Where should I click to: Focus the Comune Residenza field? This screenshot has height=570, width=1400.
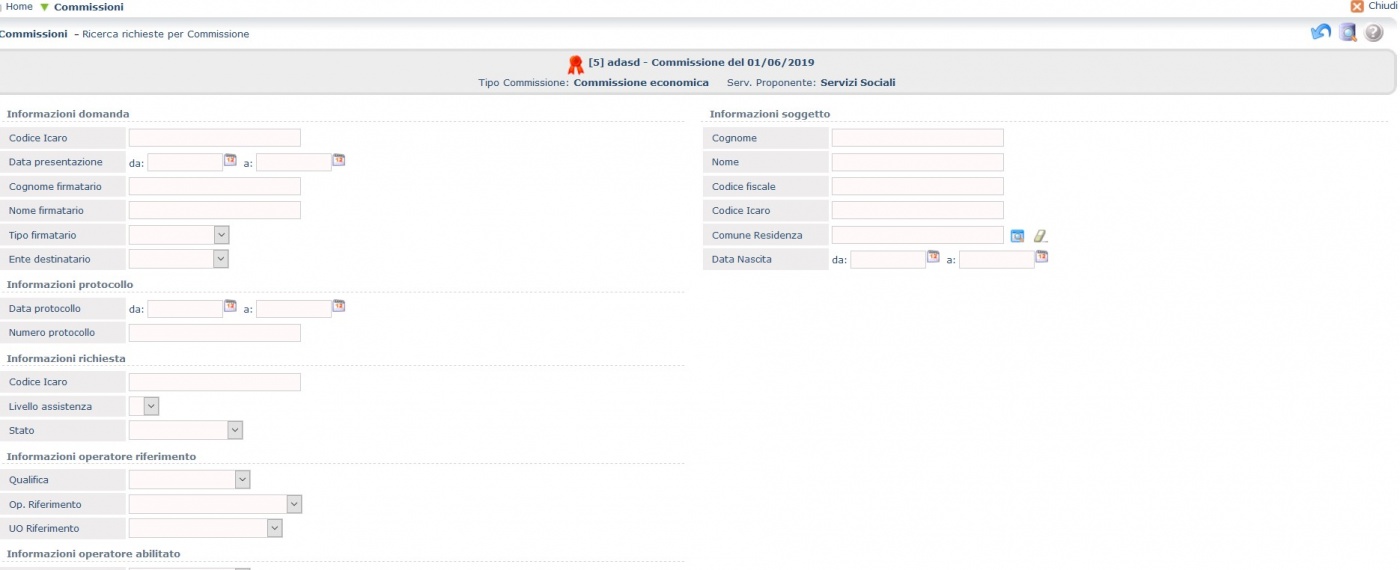[918, 235]
